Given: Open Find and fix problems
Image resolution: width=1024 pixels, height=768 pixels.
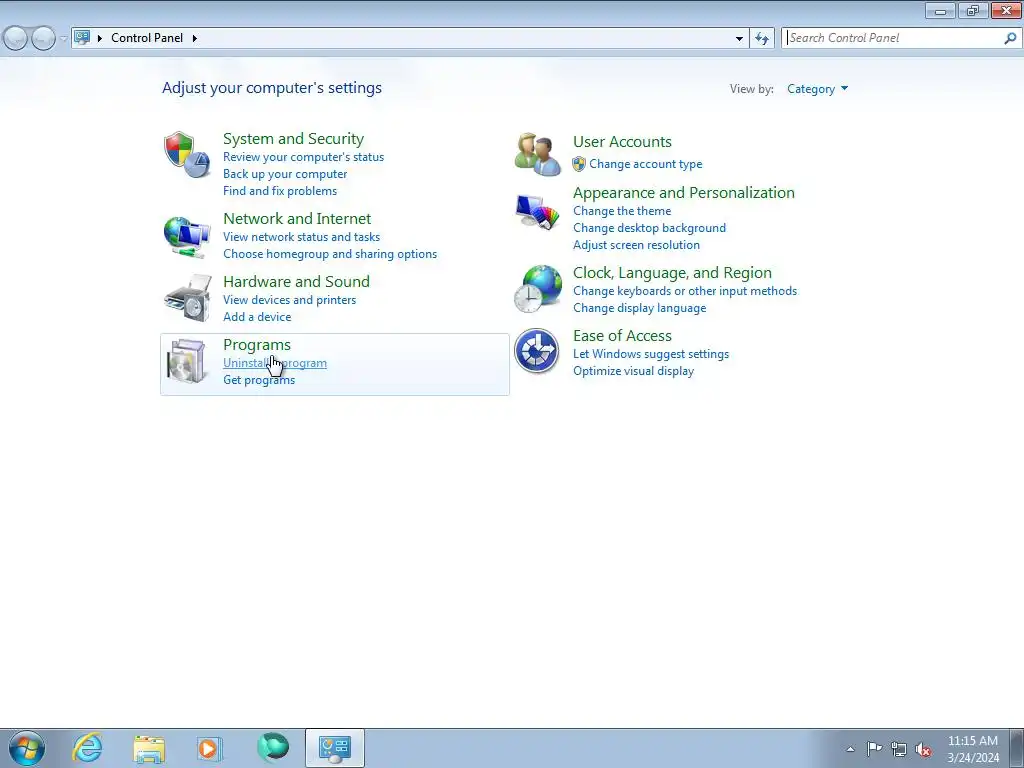Looking at the screenshot, I should pyautogui.click(x=280, y=191).
